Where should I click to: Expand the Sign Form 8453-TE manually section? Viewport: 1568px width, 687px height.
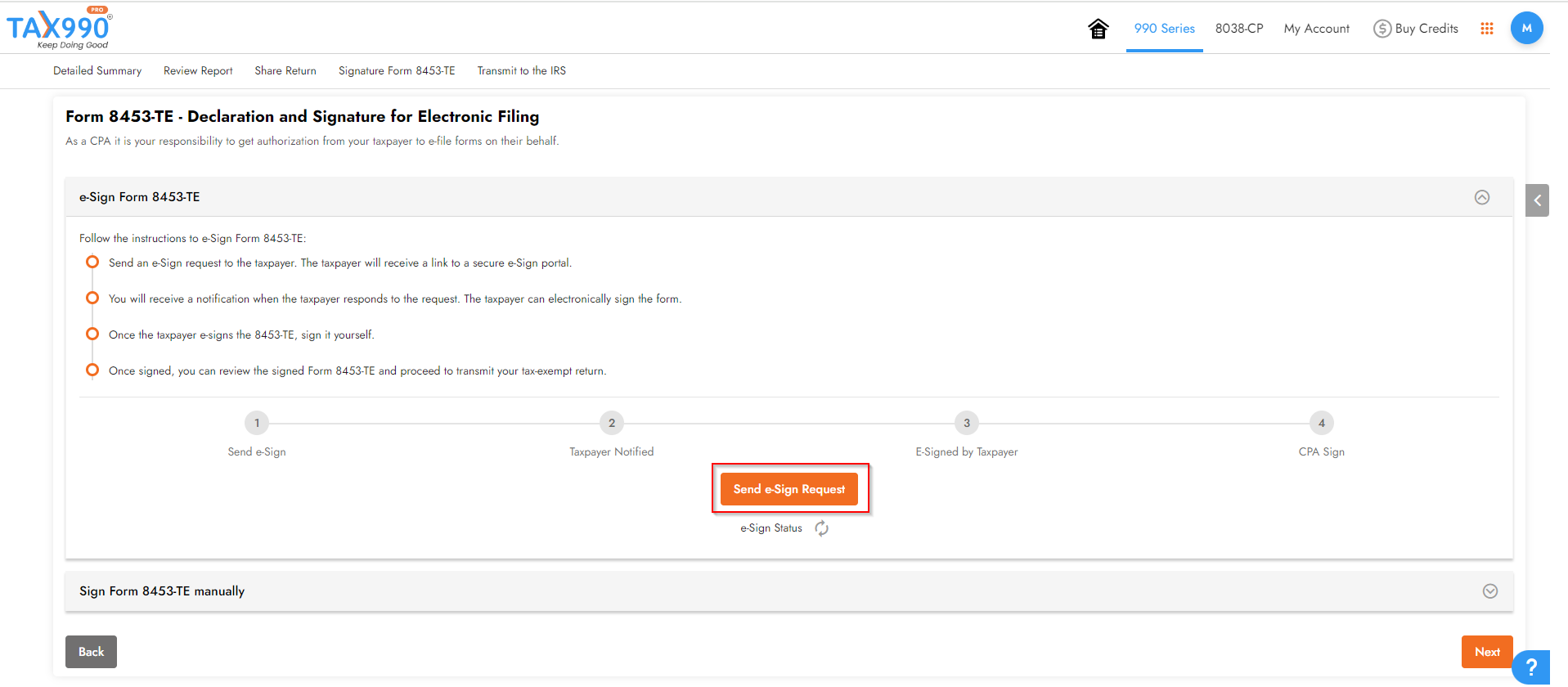1489,590
